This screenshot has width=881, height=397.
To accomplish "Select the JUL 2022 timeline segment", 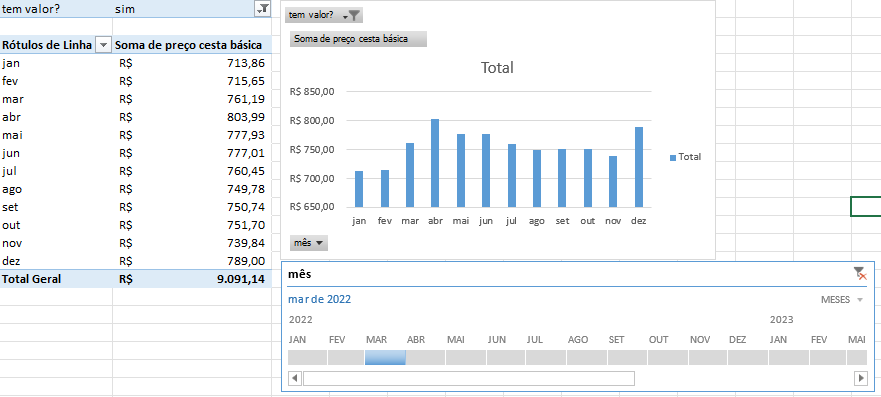I will pyautogui.click(x=546, y=357).
